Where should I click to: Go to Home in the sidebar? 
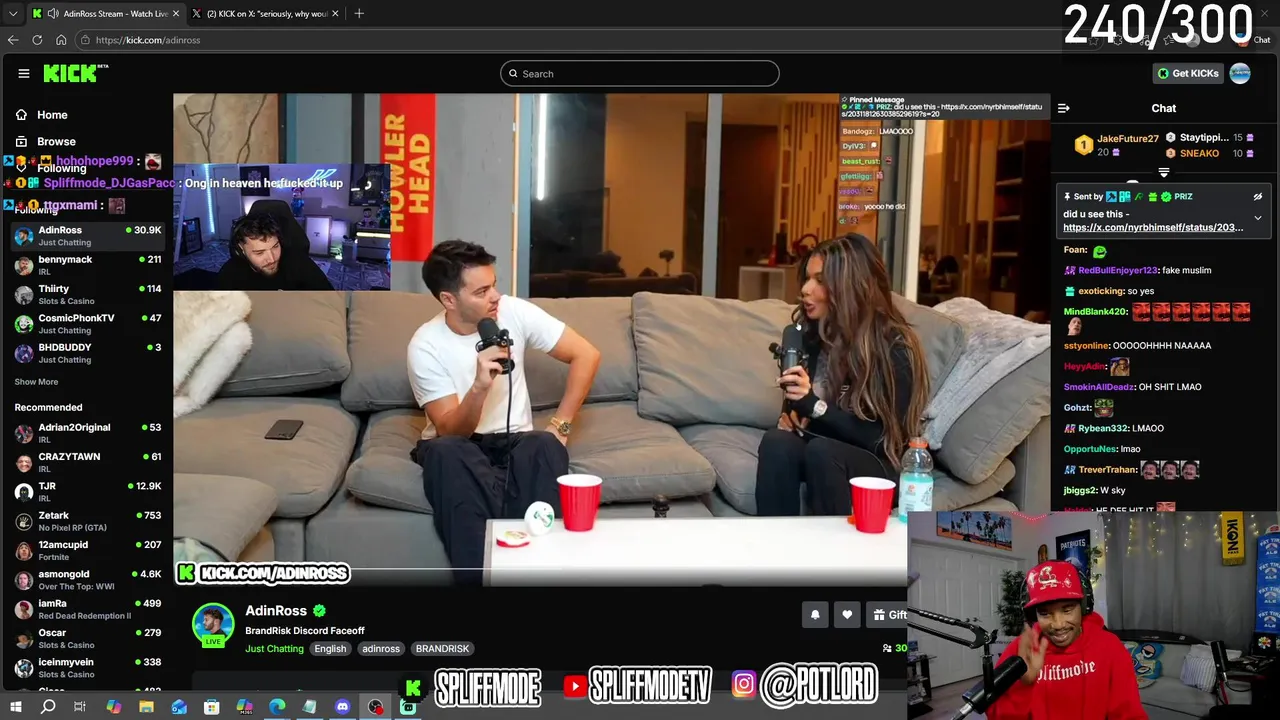pos(41,115)
